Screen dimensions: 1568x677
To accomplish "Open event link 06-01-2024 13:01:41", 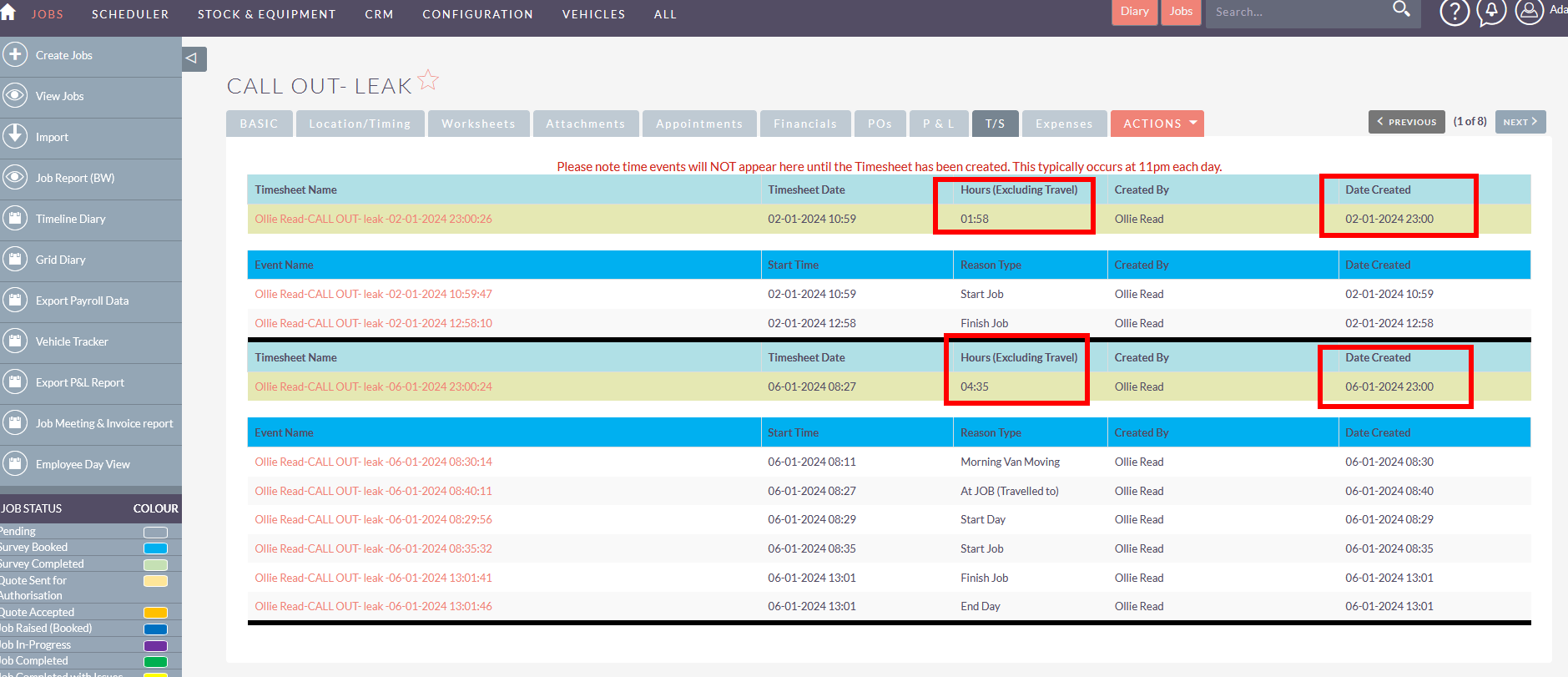I will coord(374,578).
